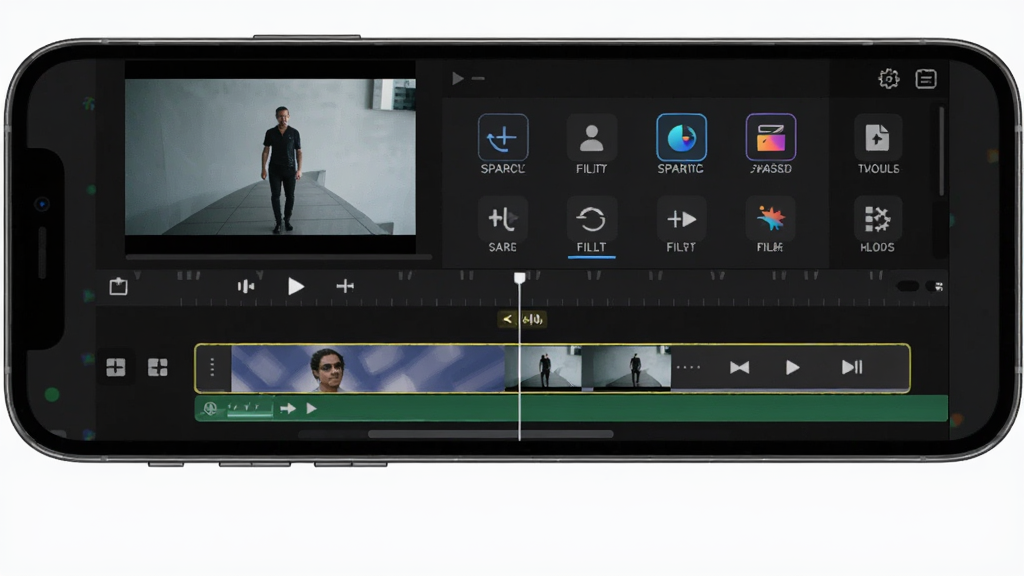Open the notes list icon beside the gear
1024x576 pixels.
coord(926,79)
